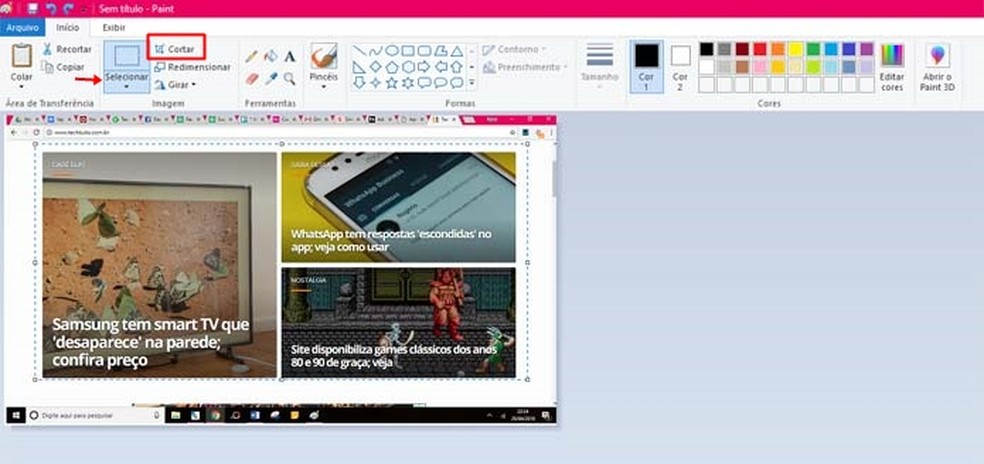Choose the Cloud callout shape
The image size is (984, 464).
click(457, 83)
